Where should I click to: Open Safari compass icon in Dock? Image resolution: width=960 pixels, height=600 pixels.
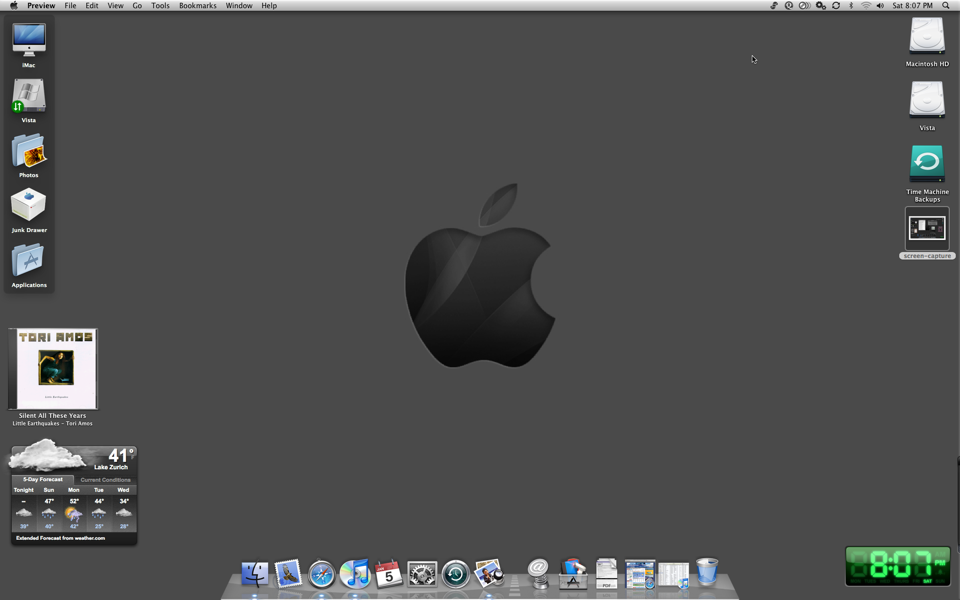coord(321,574)
